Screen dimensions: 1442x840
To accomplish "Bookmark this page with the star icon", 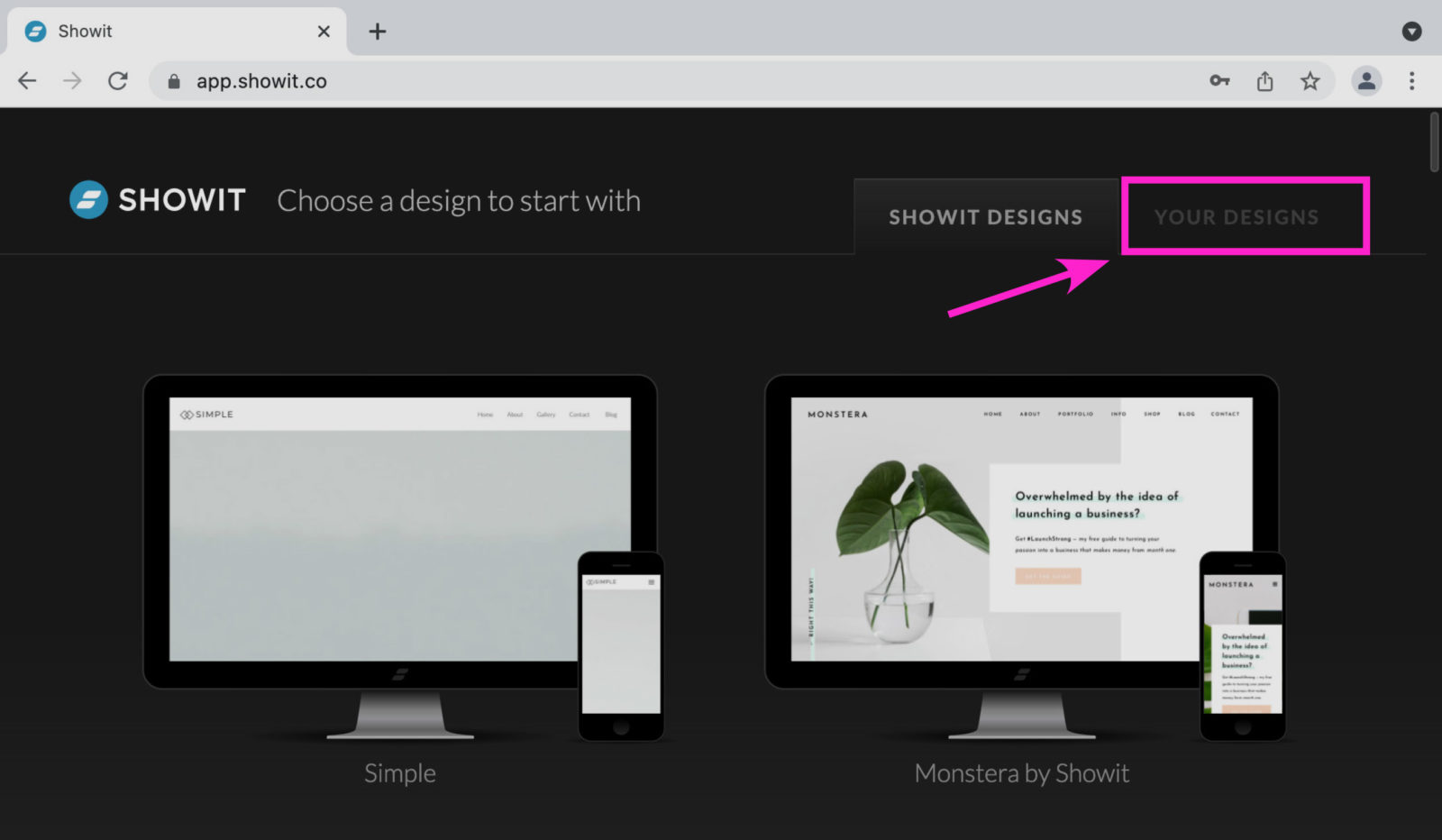I will tap(1310, 80).
